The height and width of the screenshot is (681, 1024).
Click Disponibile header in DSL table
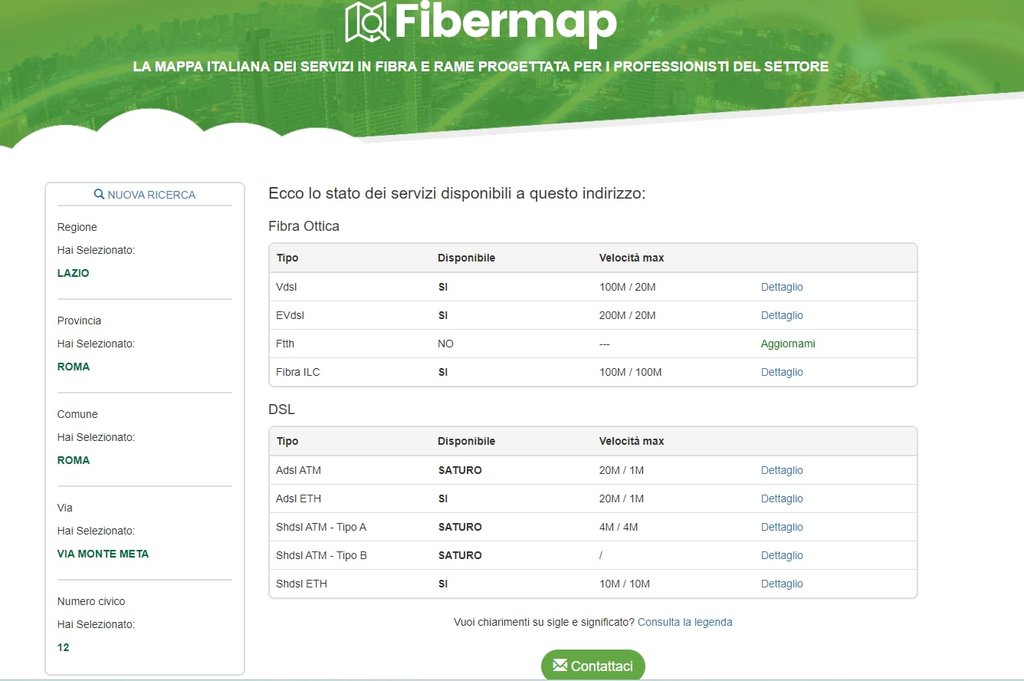(x=466, y=441)
